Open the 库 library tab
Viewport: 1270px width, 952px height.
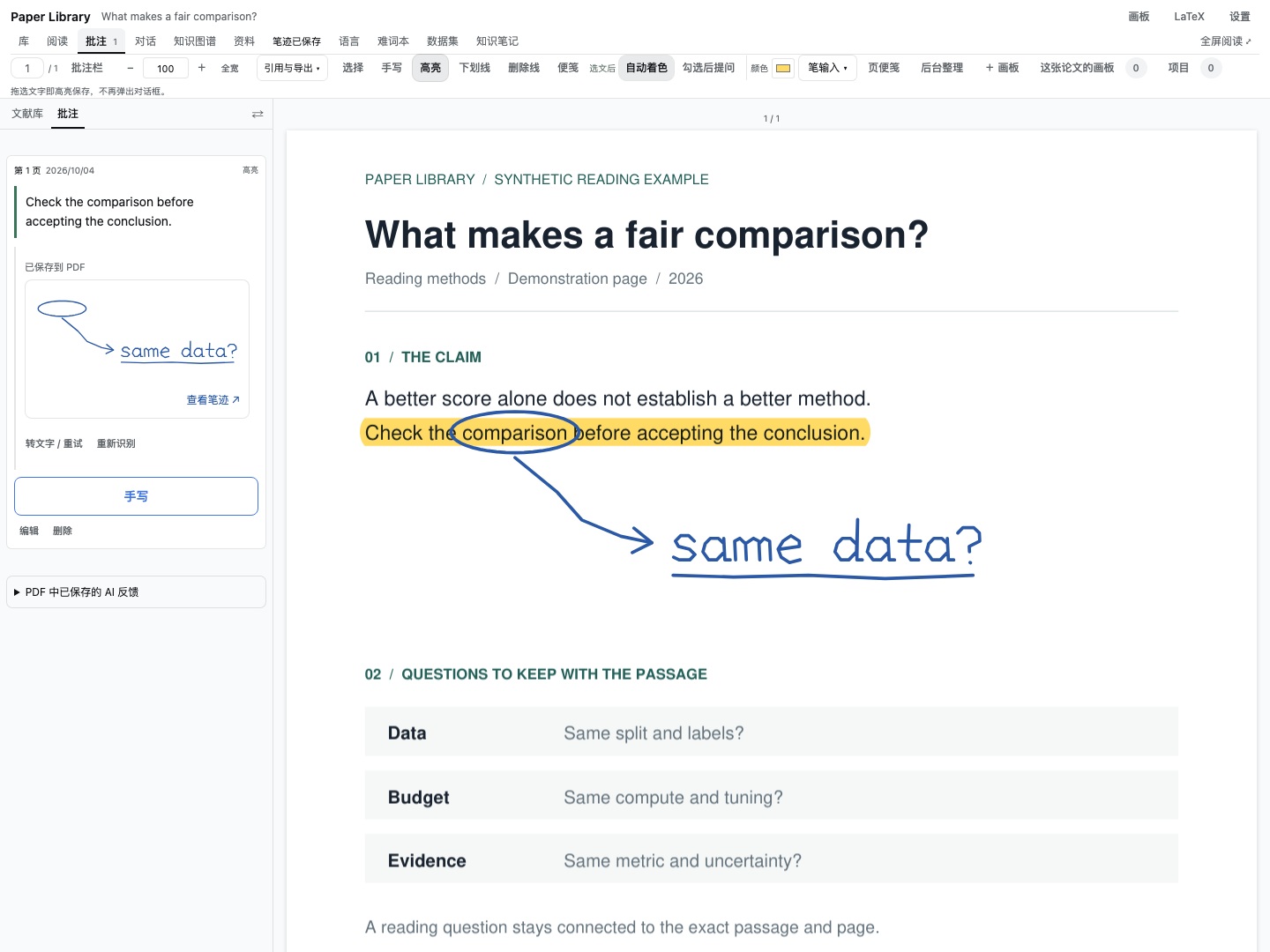24,41
